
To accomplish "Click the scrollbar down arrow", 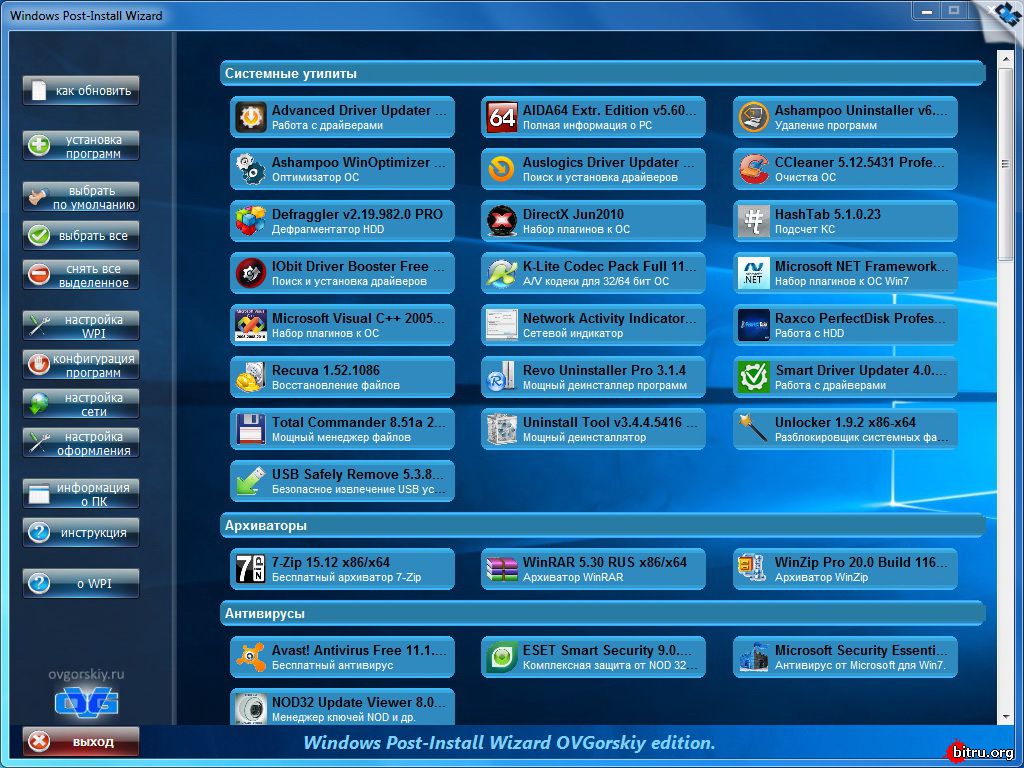I will 1004,717.
